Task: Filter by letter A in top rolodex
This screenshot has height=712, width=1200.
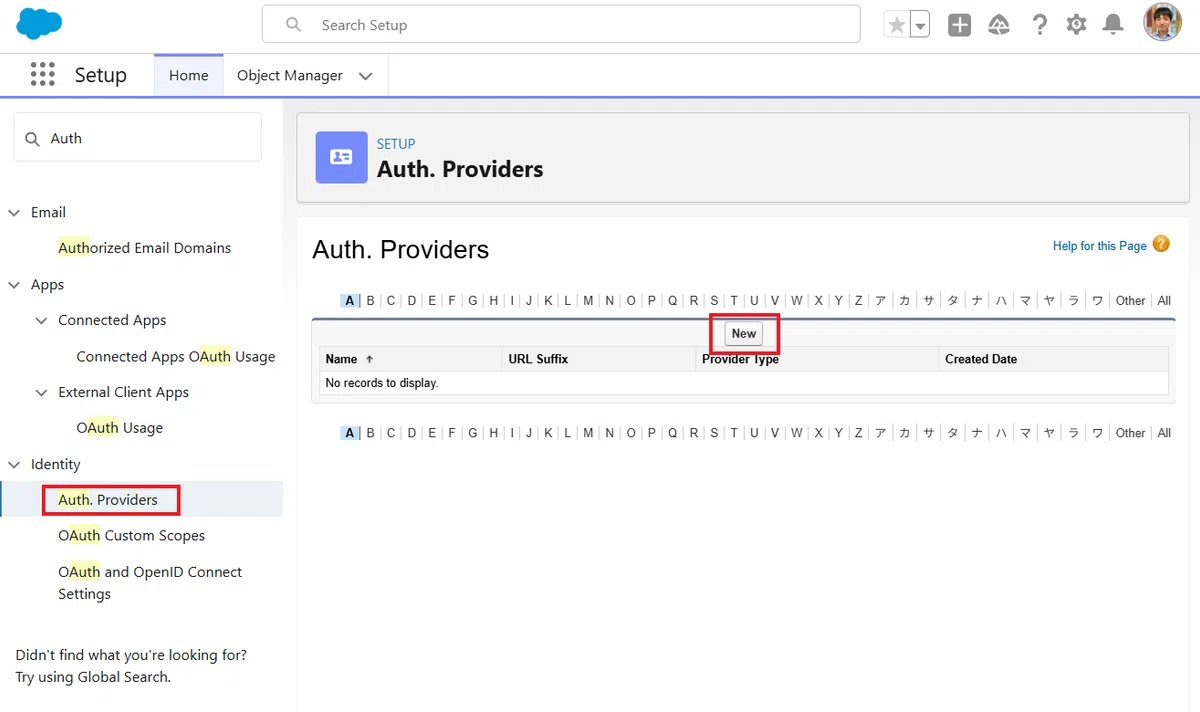Action: [x=349, y=300]
